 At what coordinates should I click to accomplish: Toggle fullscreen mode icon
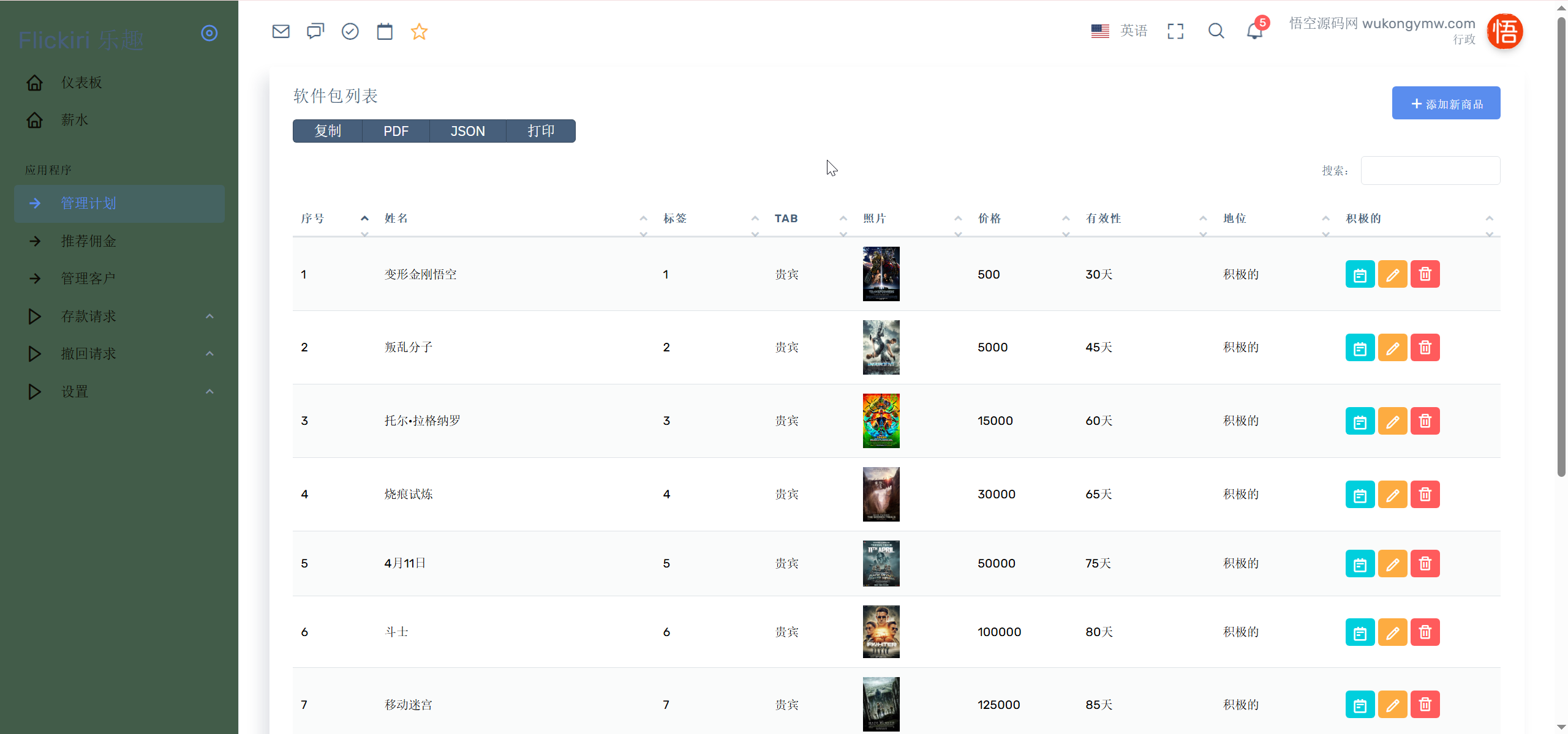[x=1175, y=31]
